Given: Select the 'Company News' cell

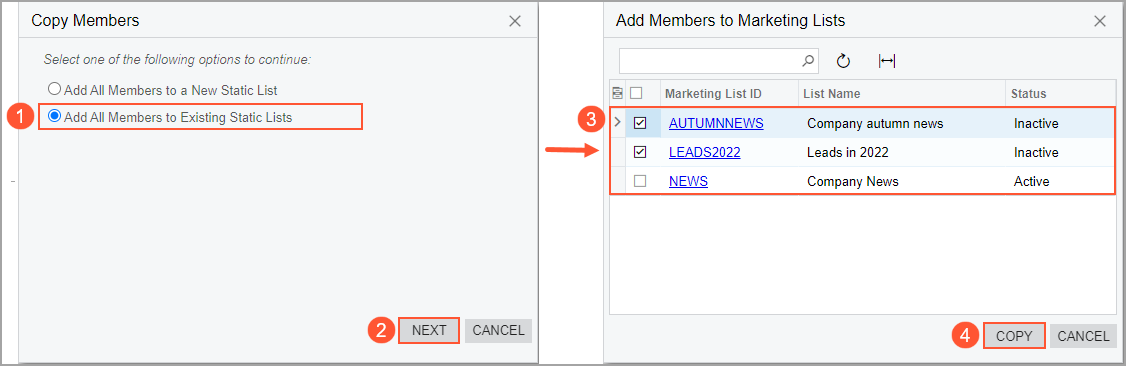Looking at the screenshot, I should click(901, 182).
